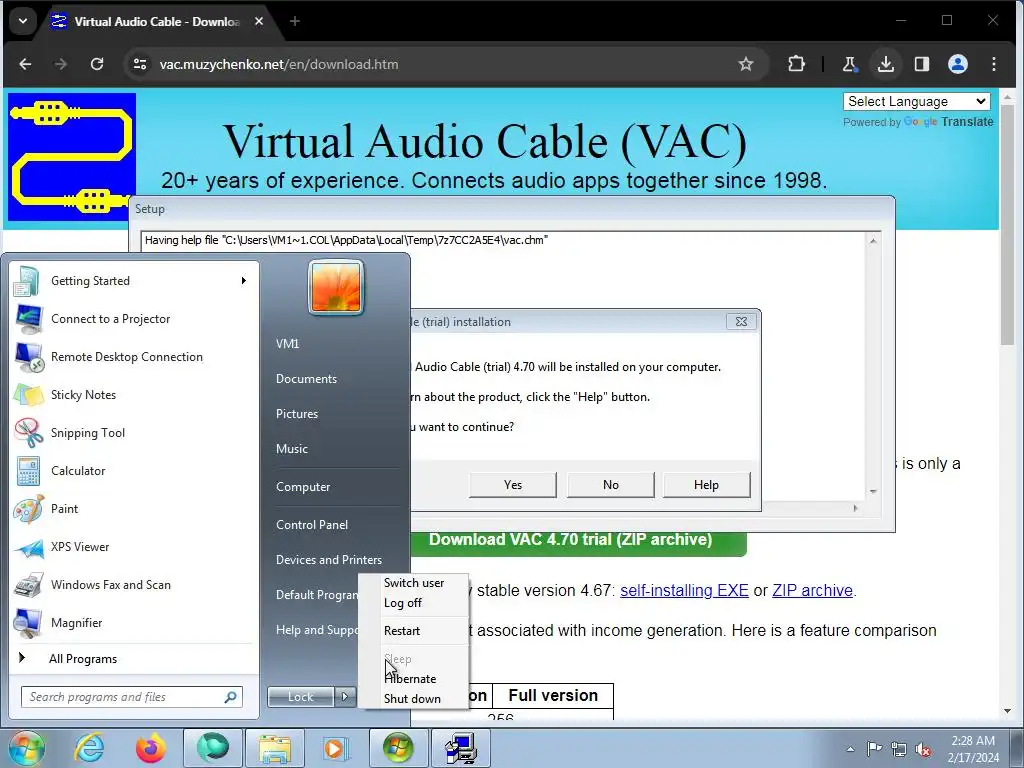This screenshot has height=768, width=1024.
Task: Click Help in installation dialog
Action: tap(706, 485)
